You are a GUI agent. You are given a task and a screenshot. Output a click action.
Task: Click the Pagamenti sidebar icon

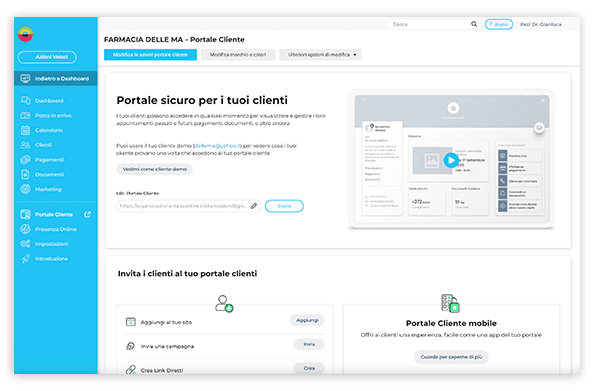point(25,160)
